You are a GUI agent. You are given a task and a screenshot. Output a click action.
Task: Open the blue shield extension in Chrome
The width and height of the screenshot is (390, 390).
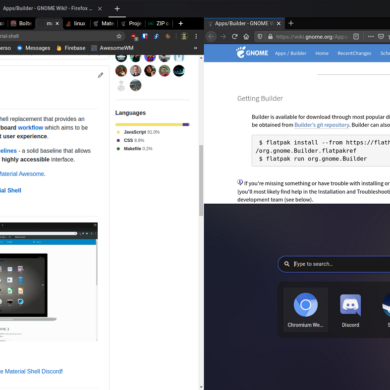click(x=145, y=36)
